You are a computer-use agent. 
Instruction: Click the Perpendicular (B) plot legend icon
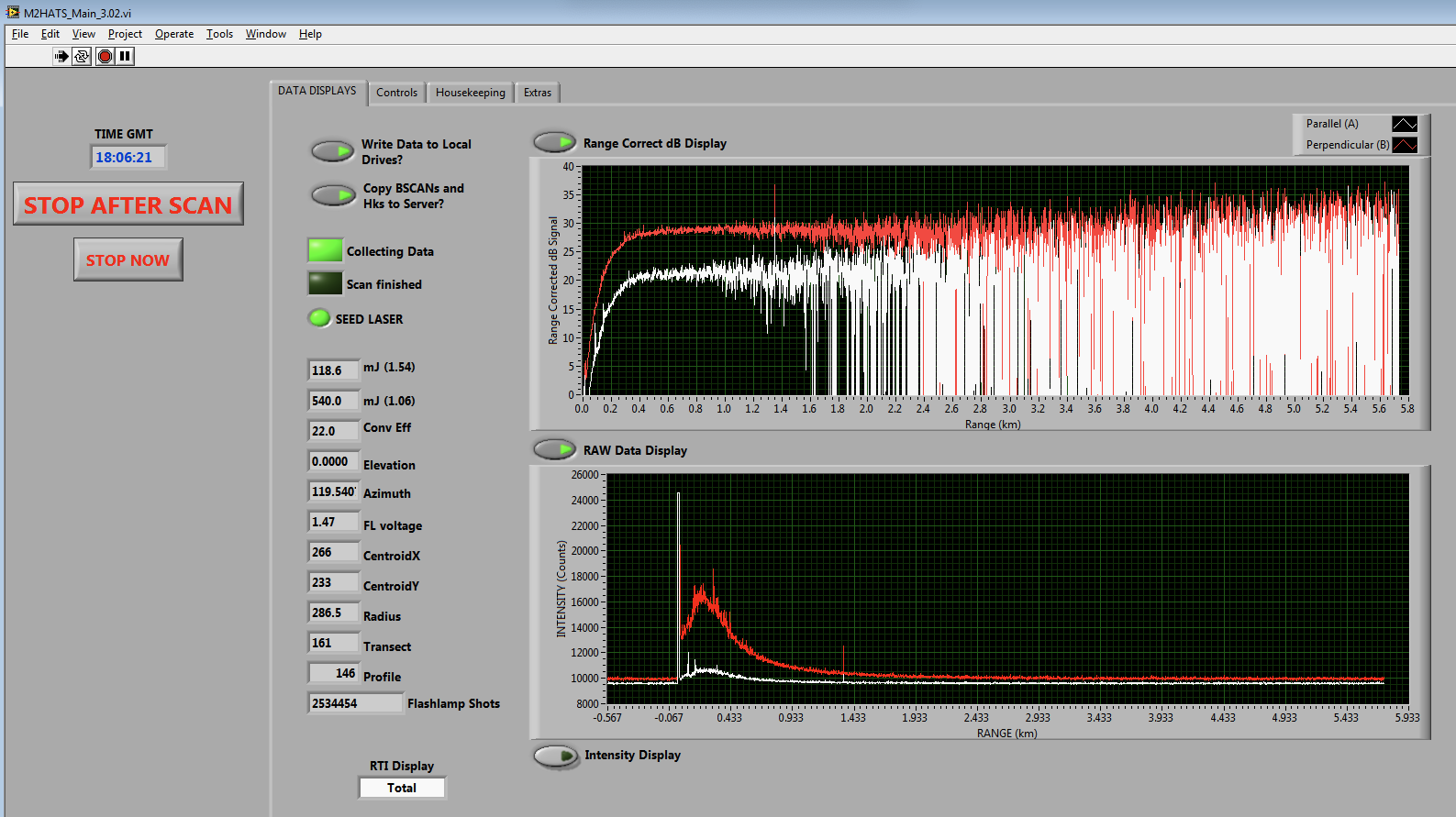(1404, 145)
